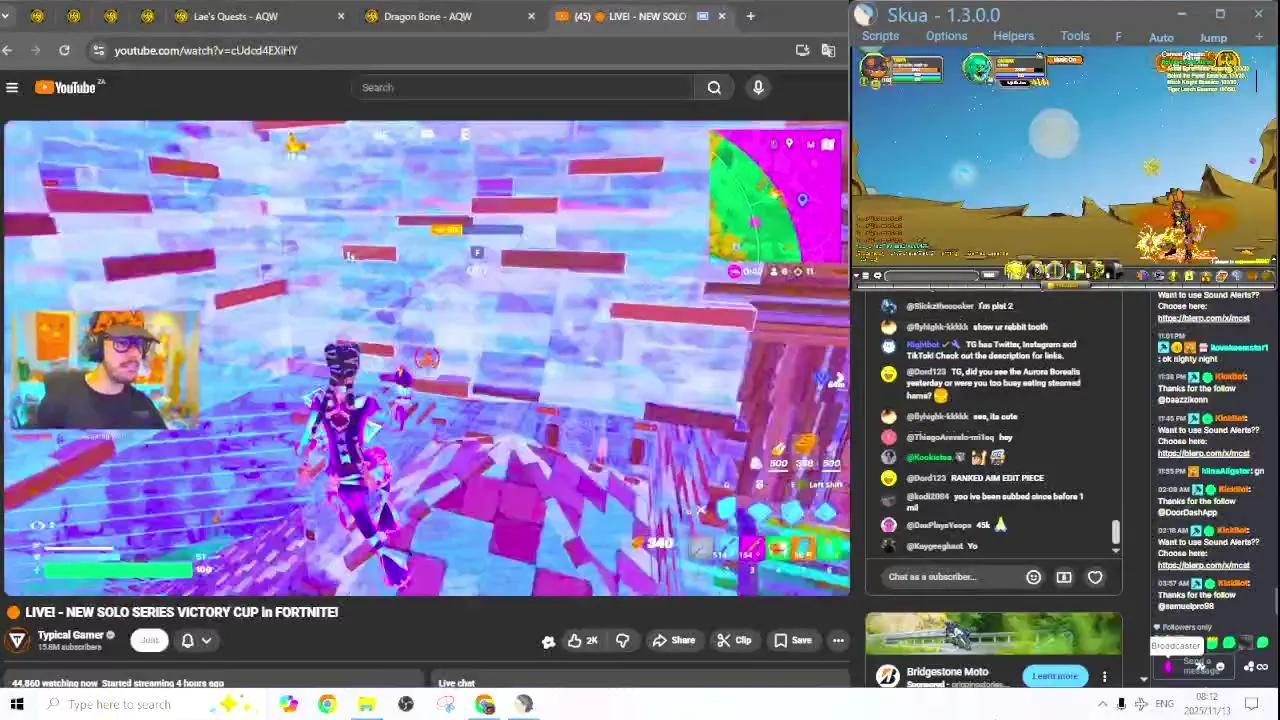Open the Helpers menu in Skua
This screenshot has height=720, width=1280.
tap(1013, 36)
